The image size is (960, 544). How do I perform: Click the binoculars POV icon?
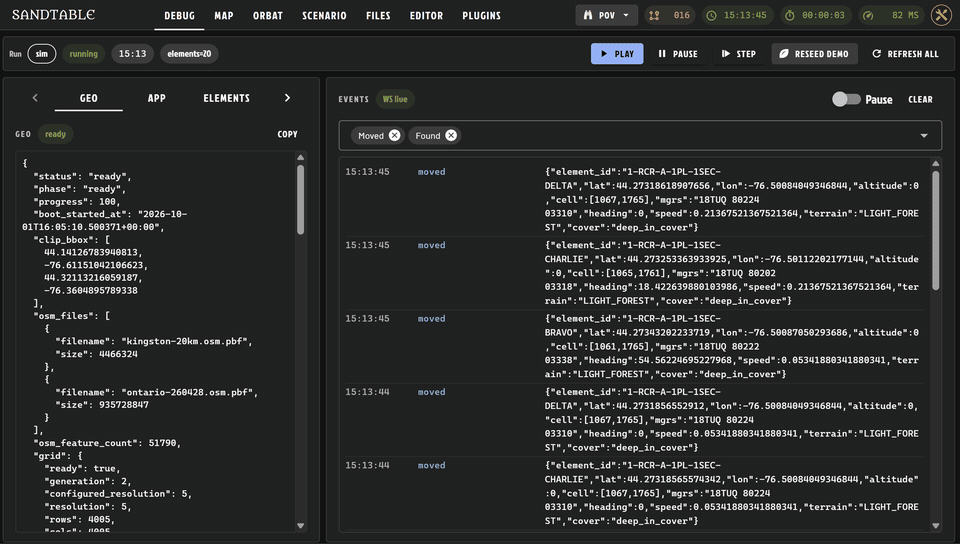pos(588,15)
